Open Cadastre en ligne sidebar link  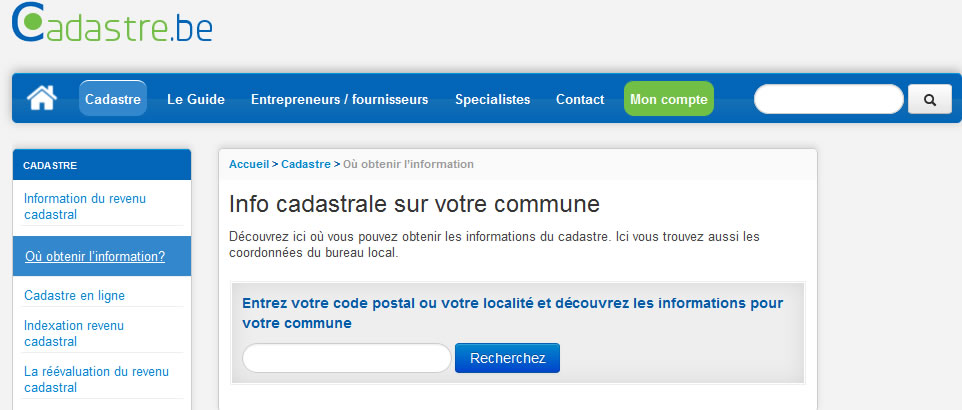click(x=74, y=295)
